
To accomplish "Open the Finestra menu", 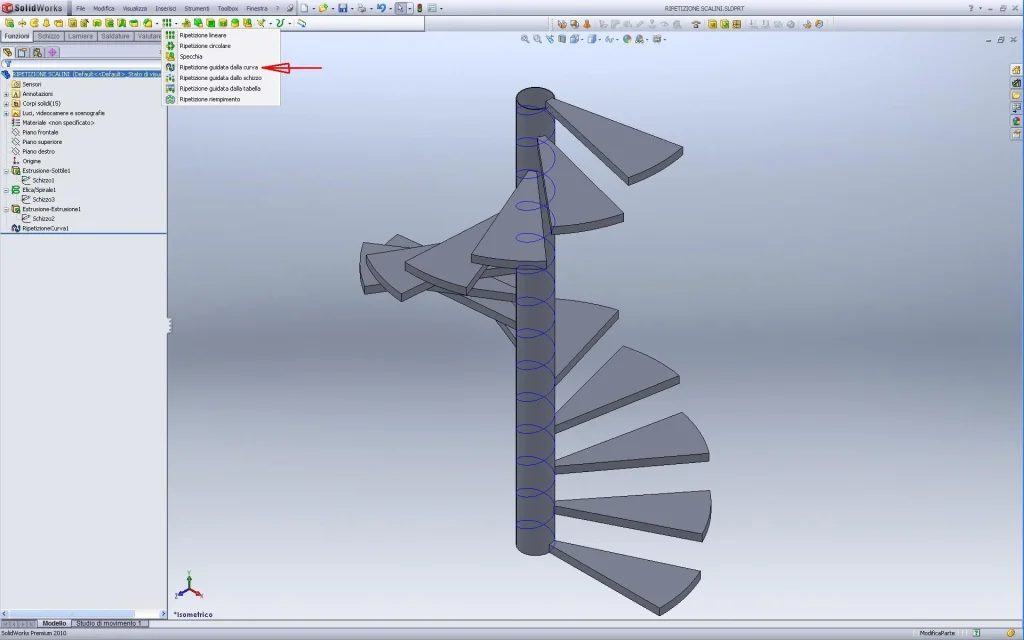I will point(257,8).
